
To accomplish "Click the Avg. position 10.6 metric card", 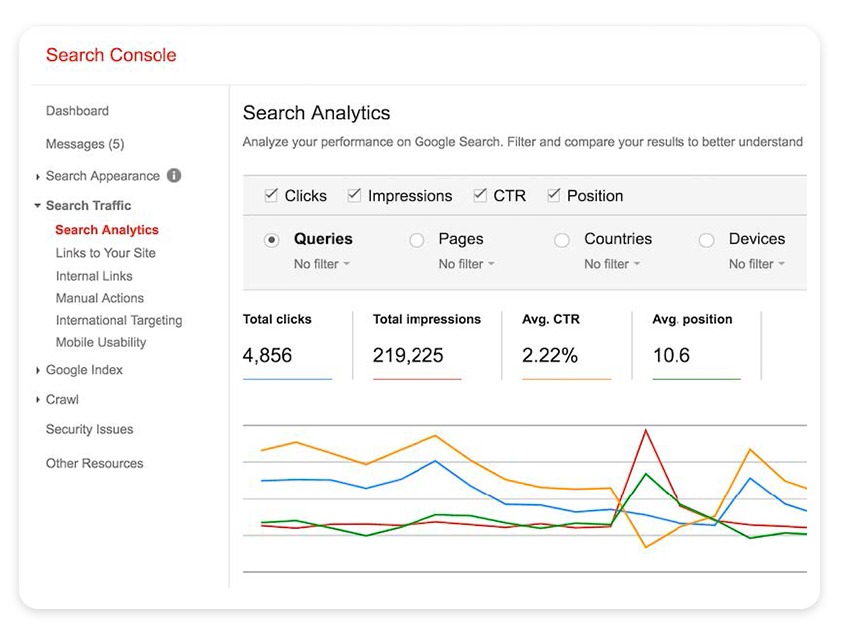I will point(696,340).
